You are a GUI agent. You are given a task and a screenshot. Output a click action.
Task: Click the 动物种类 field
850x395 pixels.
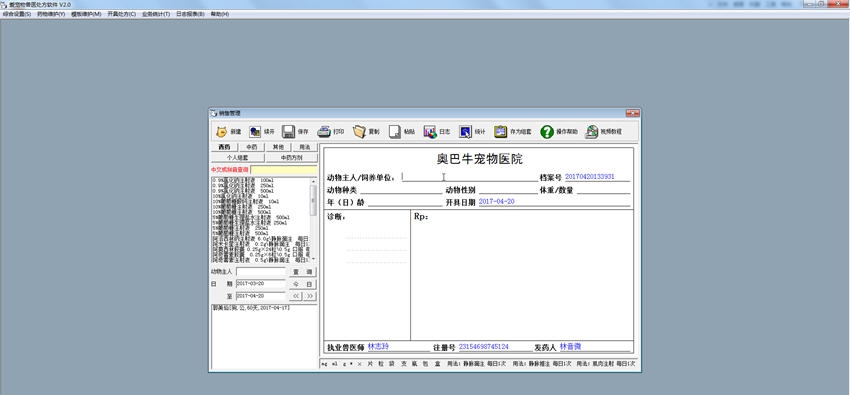coord(401,190)
